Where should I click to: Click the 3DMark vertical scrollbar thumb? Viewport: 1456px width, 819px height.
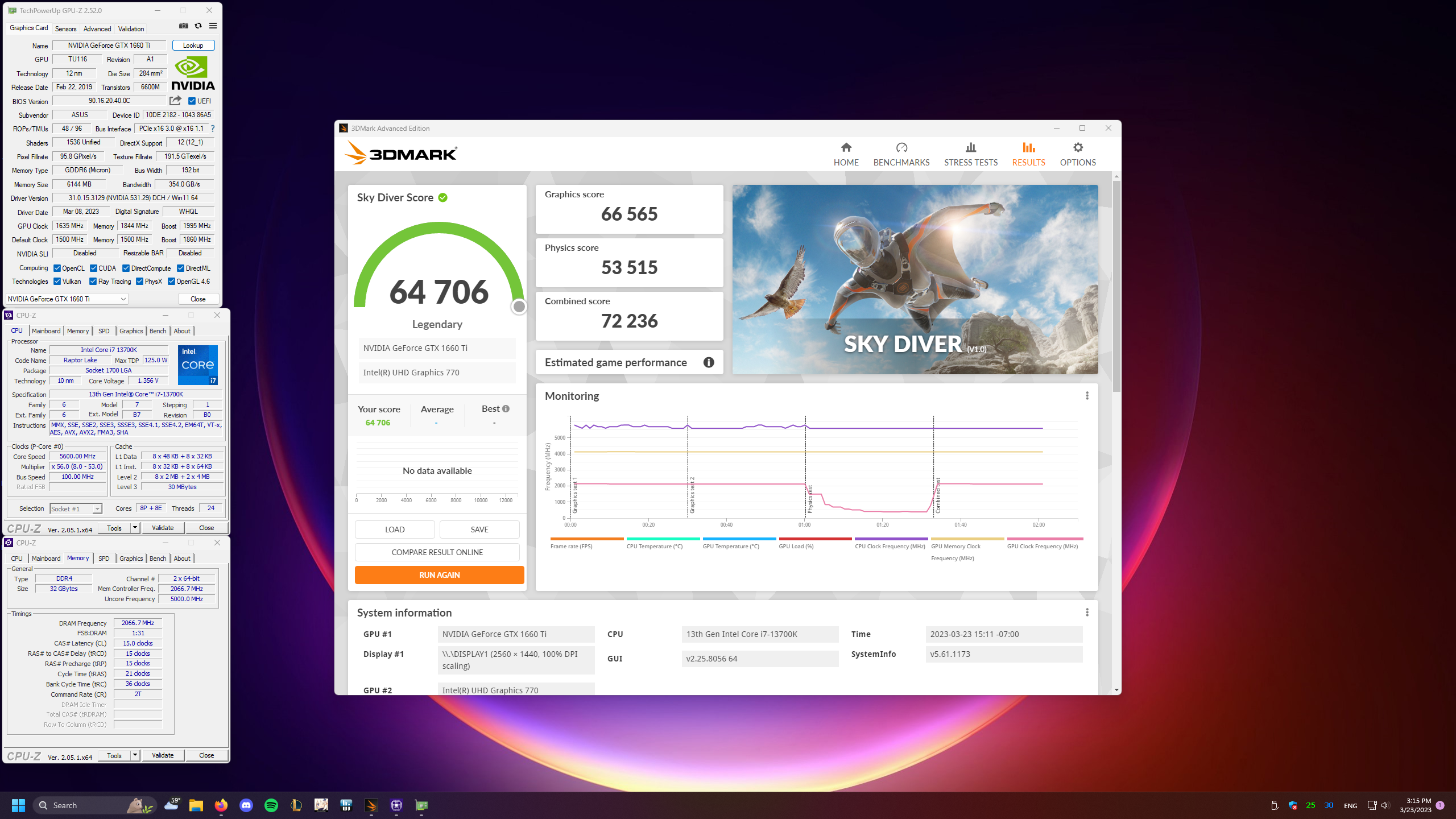[1116, 286]
